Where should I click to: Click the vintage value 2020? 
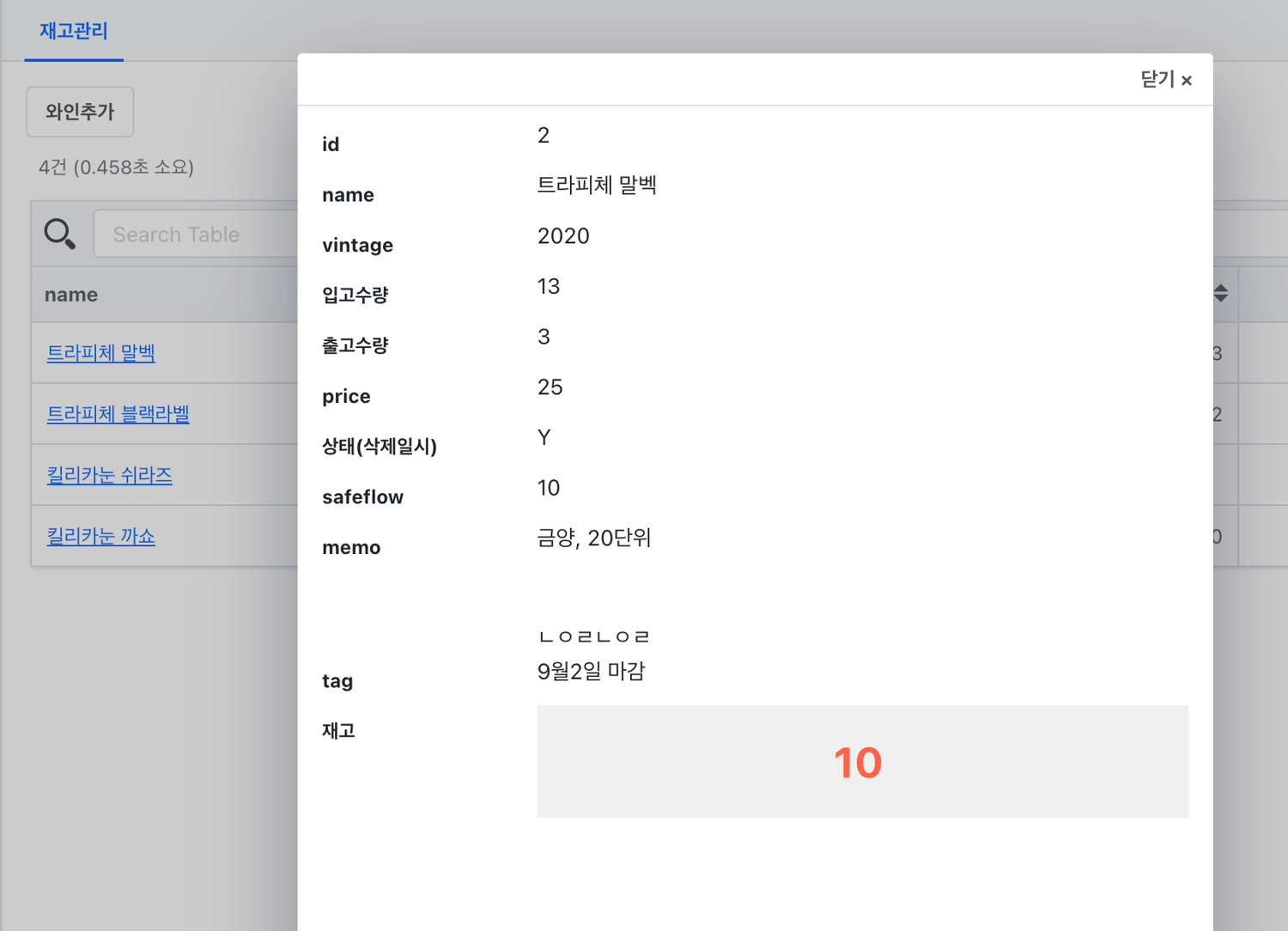pyautogui.click(x=563, y=236)
